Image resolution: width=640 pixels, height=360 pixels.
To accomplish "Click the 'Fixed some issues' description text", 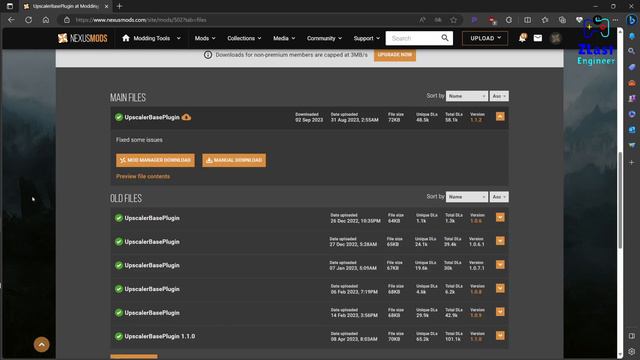I will [x=139, y=140].
